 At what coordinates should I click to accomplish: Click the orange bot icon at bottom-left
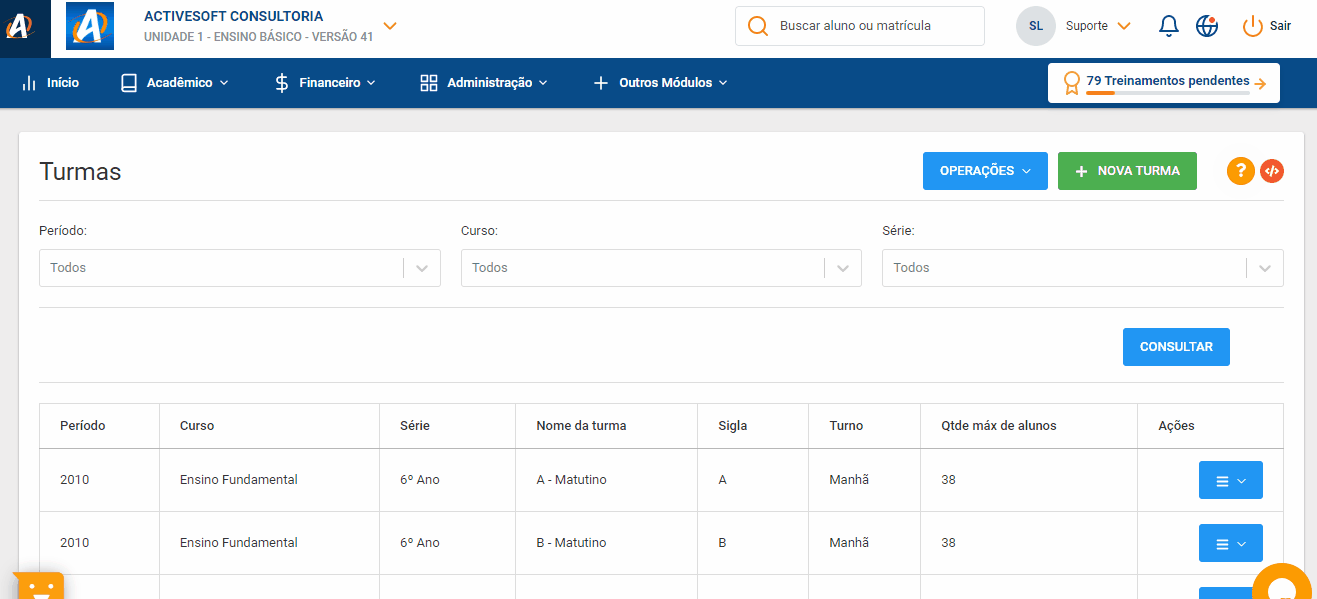[39, 586]
